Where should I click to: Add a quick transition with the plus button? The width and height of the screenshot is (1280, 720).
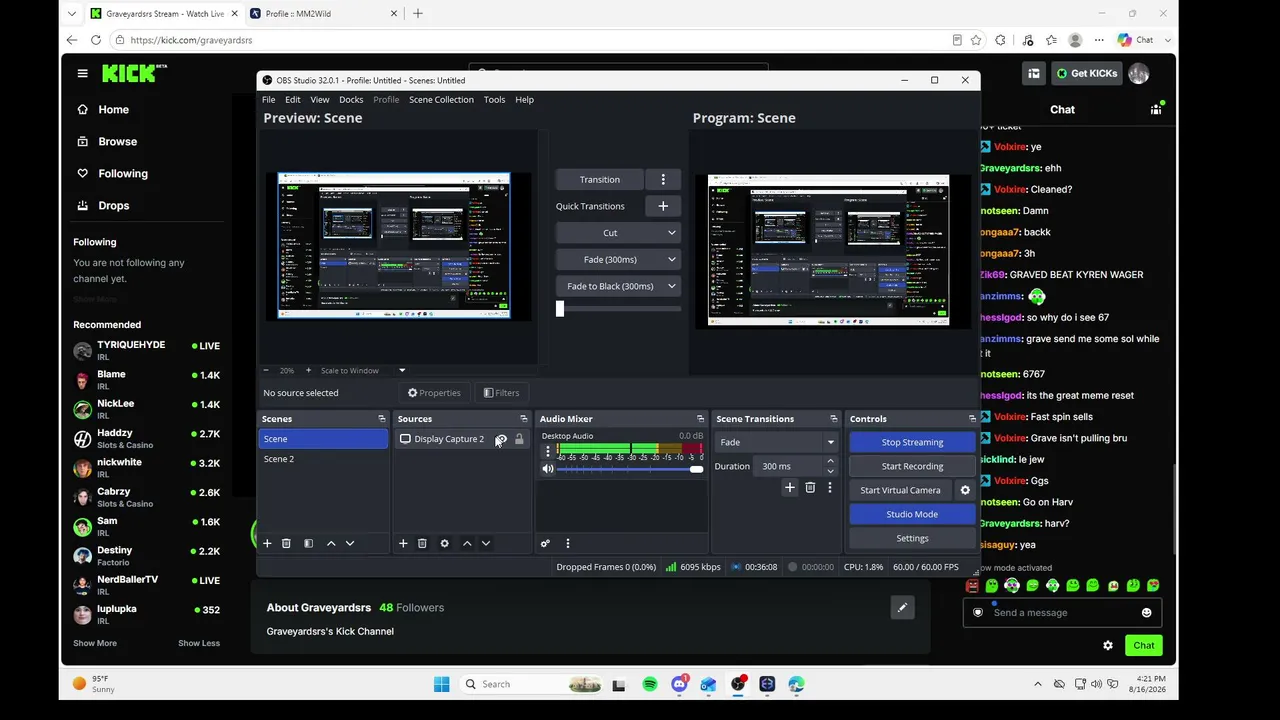663,206
